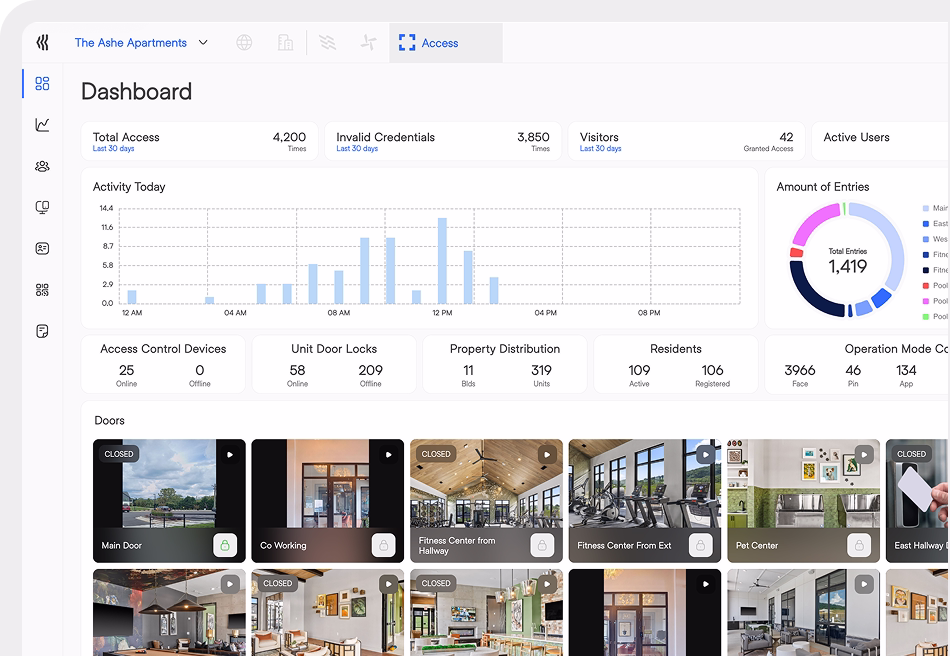The width and height of the screenshot is (950, 656).
Task: Click Last 30 days under Total Access
Action: click(x=113, y=148)
